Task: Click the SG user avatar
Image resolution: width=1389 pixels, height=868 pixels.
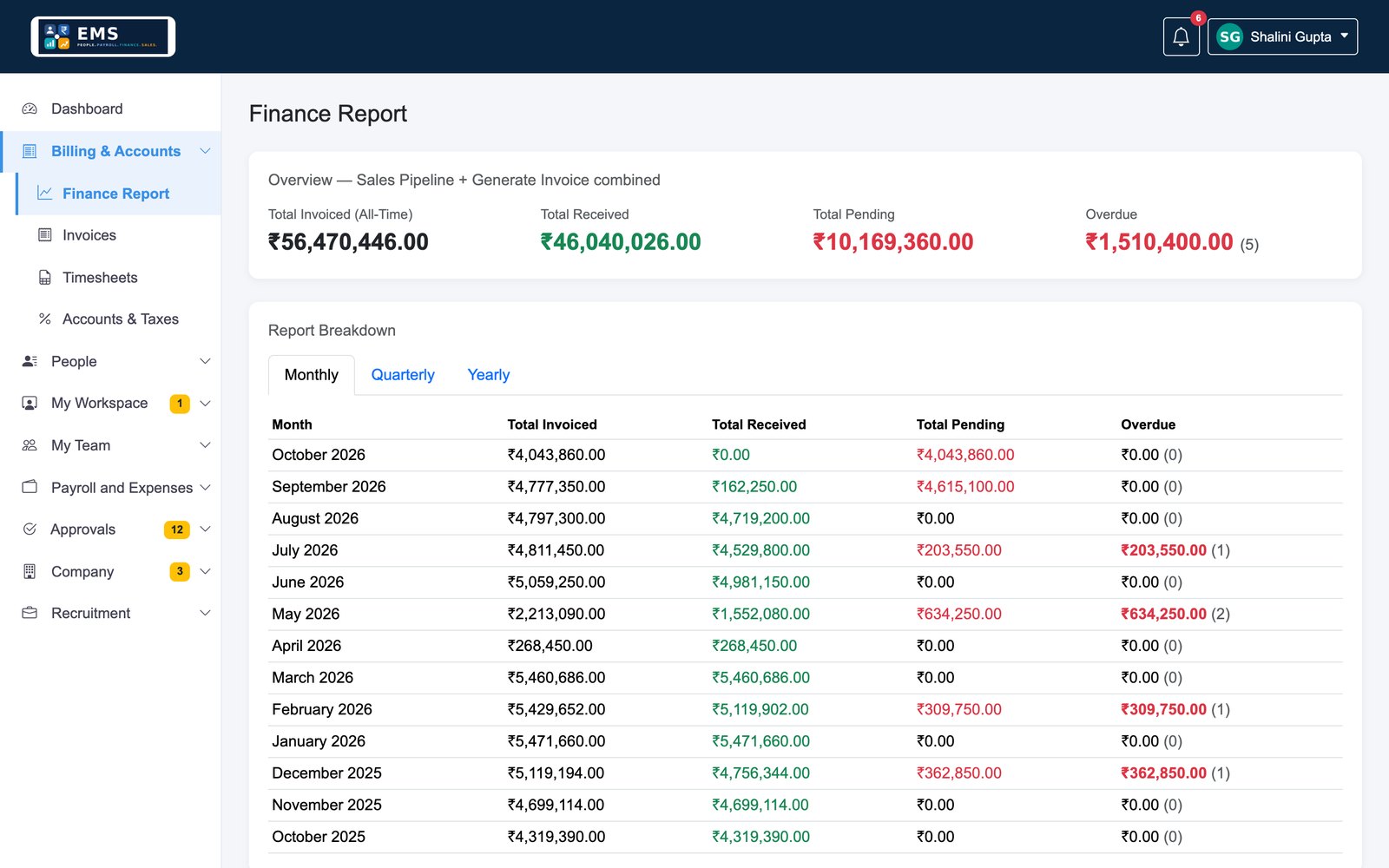Action: tap(1229, 36)
